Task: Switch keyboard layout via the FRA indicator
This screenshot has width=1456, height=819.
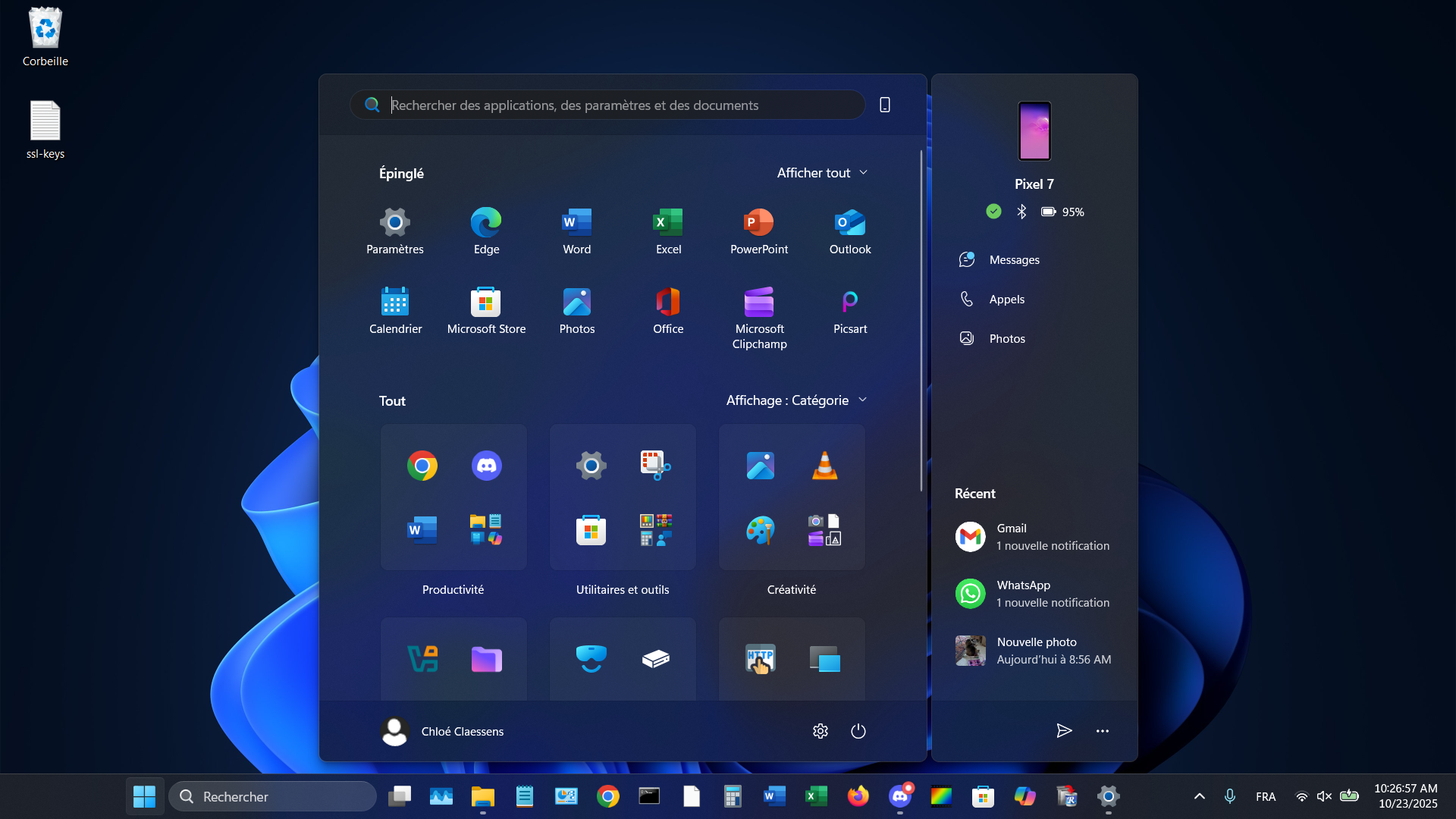Action: (x=1266, y=796)
